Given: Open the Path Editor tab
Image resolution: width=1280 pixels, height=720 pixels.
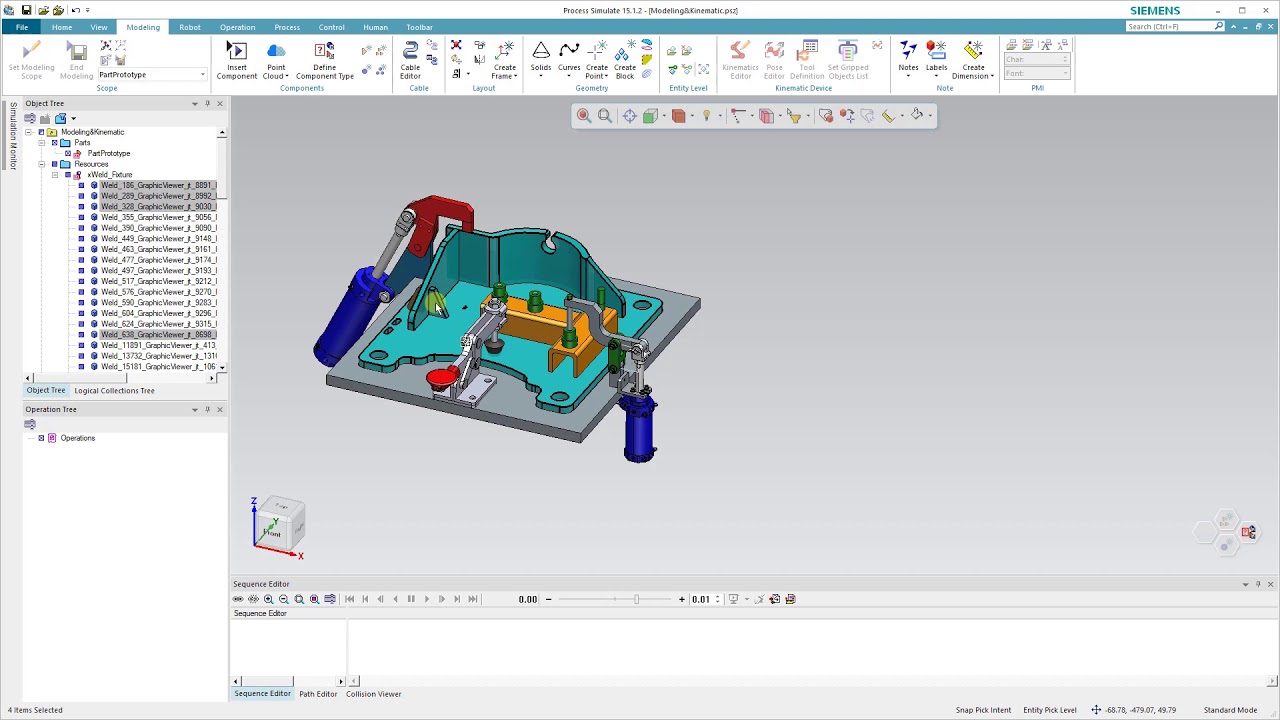Looking at the screenshot, I should (x=318, y=694).
